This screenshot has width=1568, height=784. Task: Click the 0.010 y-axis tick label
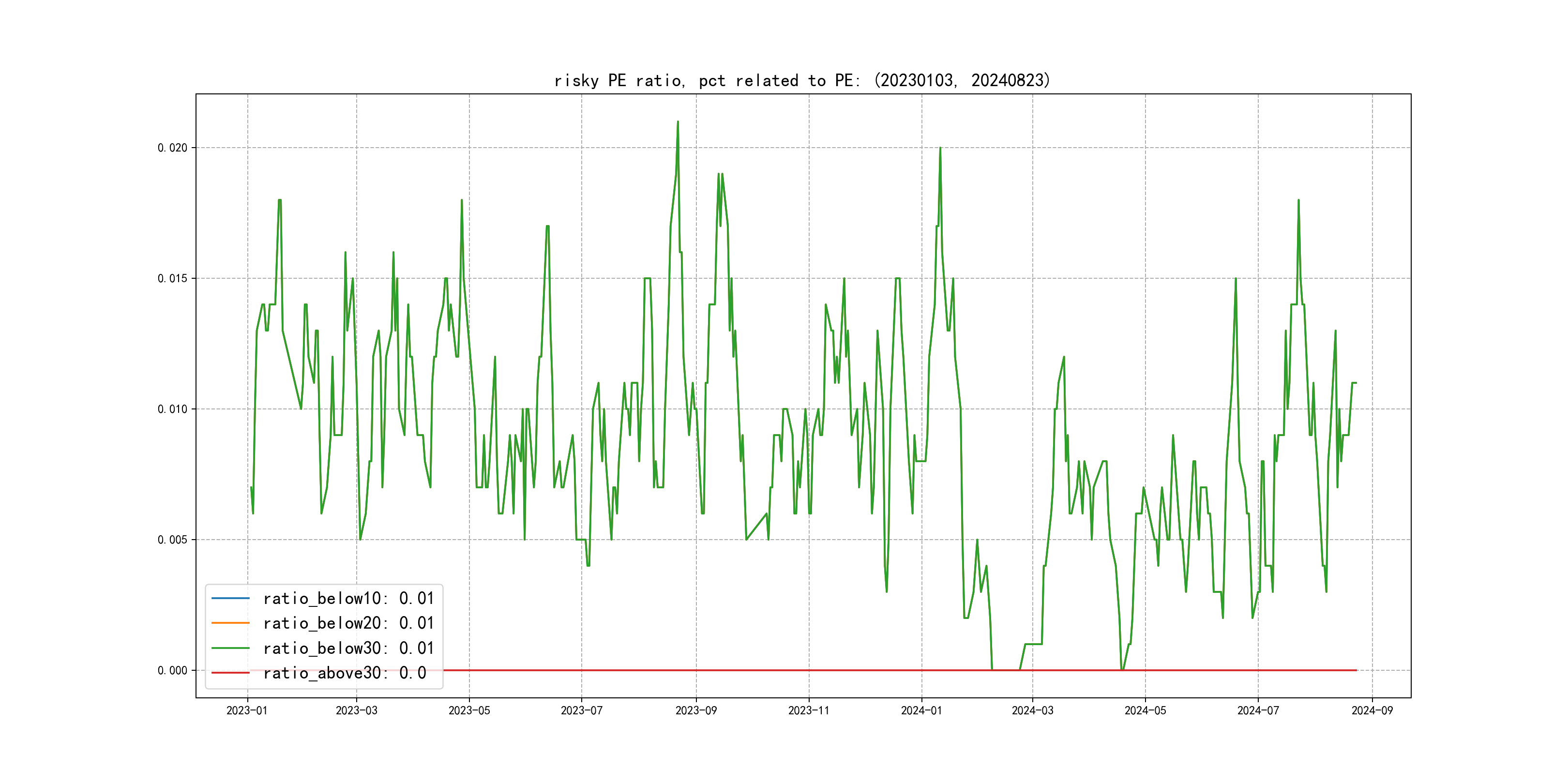pos(172,409)
